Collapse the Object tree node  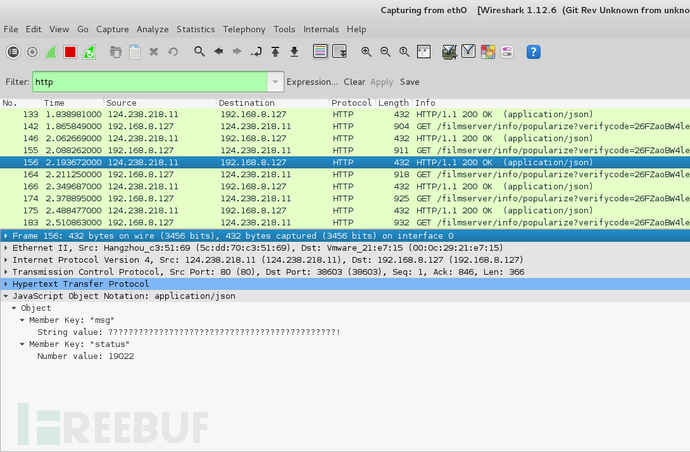click(x=14, y=308)
